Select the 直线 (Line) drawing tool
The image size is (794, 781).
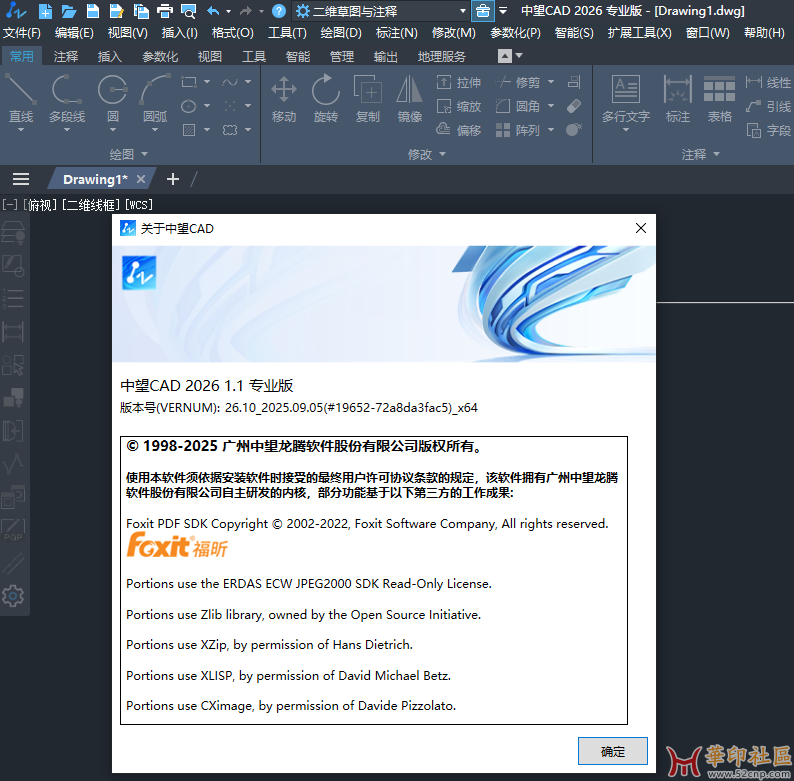21,99
